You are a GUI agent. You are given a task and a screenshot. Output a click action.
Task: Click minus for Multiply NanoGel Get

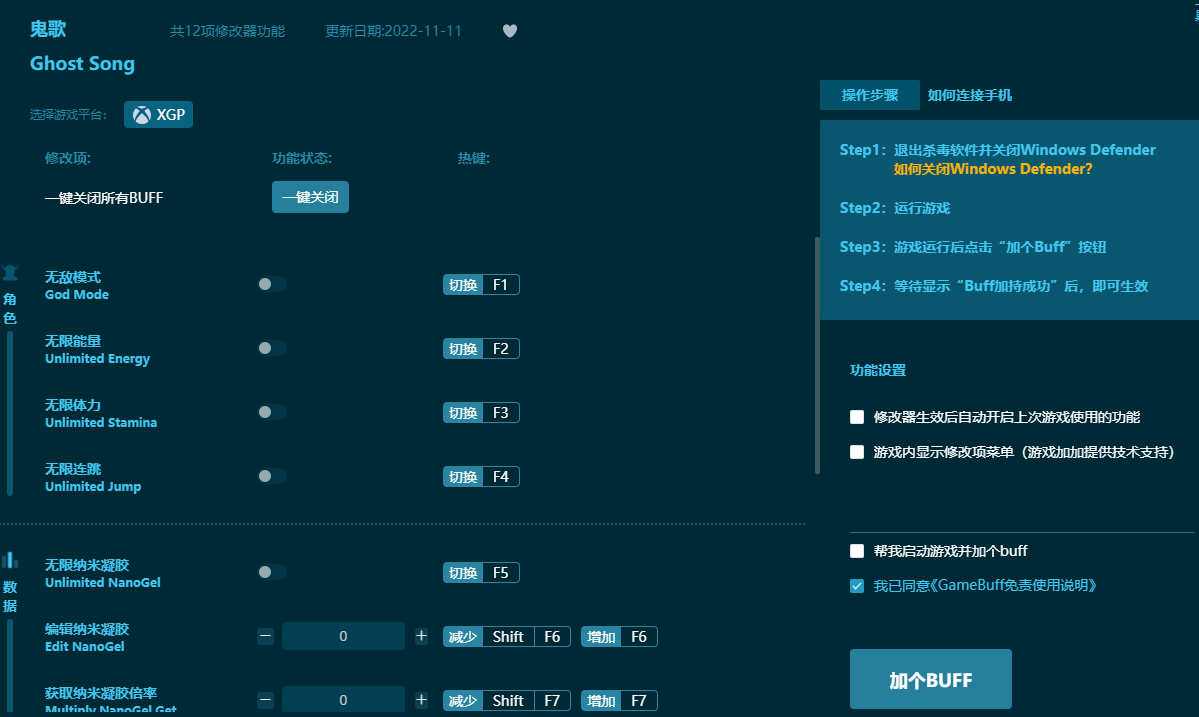click(x=265, y=700)
